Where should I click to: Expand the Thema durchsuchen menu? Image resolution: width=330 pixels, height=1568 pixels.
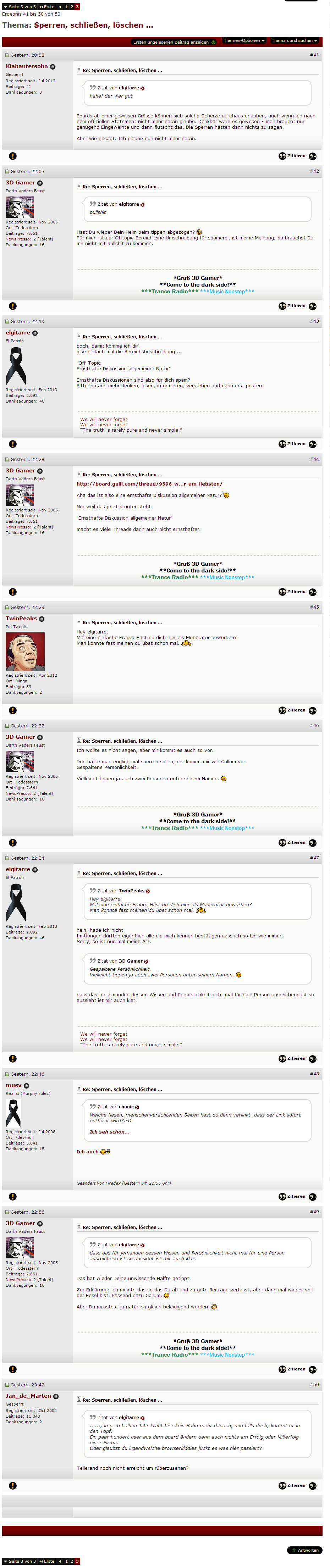(x=295, y=41)
